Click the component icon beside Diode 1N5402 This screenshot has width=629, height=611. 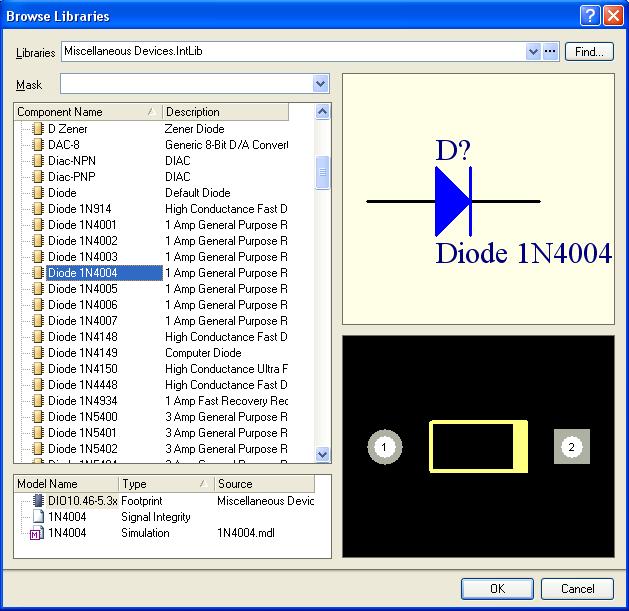38,449
